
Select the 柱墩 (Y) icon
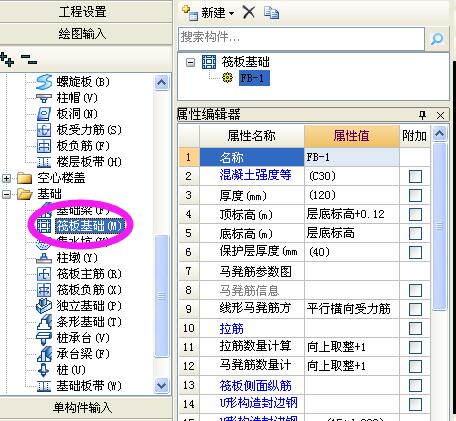[x=44, y=258]
